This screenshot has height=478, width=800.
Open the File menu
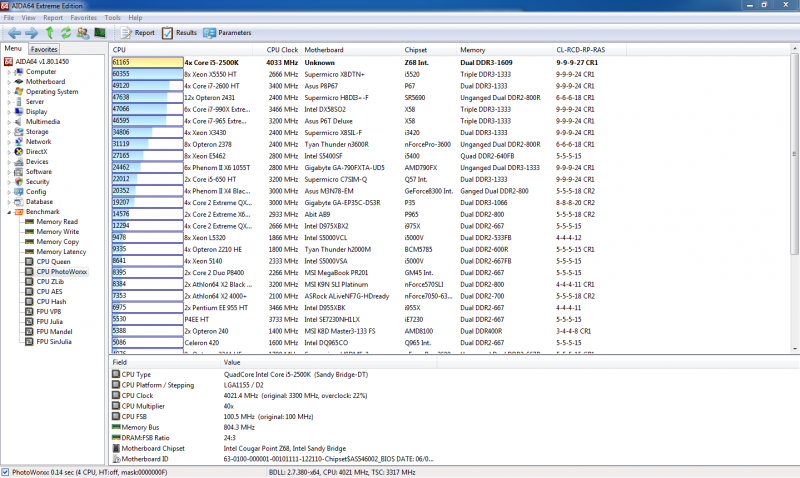click(x=9, y=18)
